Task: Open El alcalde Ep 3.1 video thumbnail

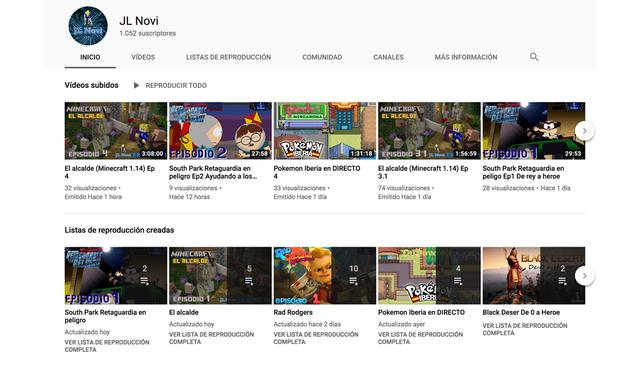Action: coord(429,131)
